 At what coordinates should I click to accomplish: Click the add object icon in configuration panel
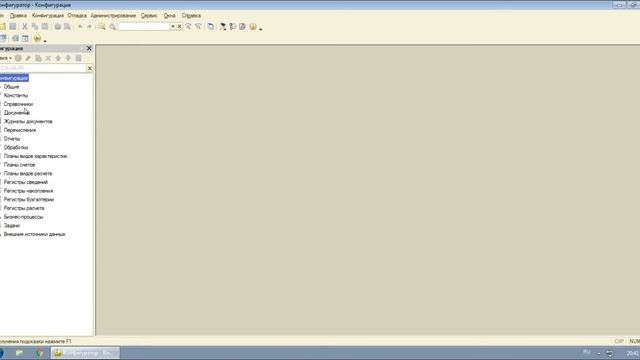point(18,58)
